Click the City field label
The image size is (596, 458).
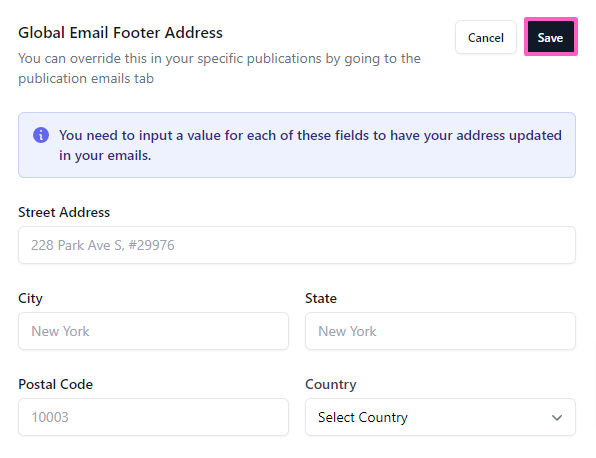point(30,298)
